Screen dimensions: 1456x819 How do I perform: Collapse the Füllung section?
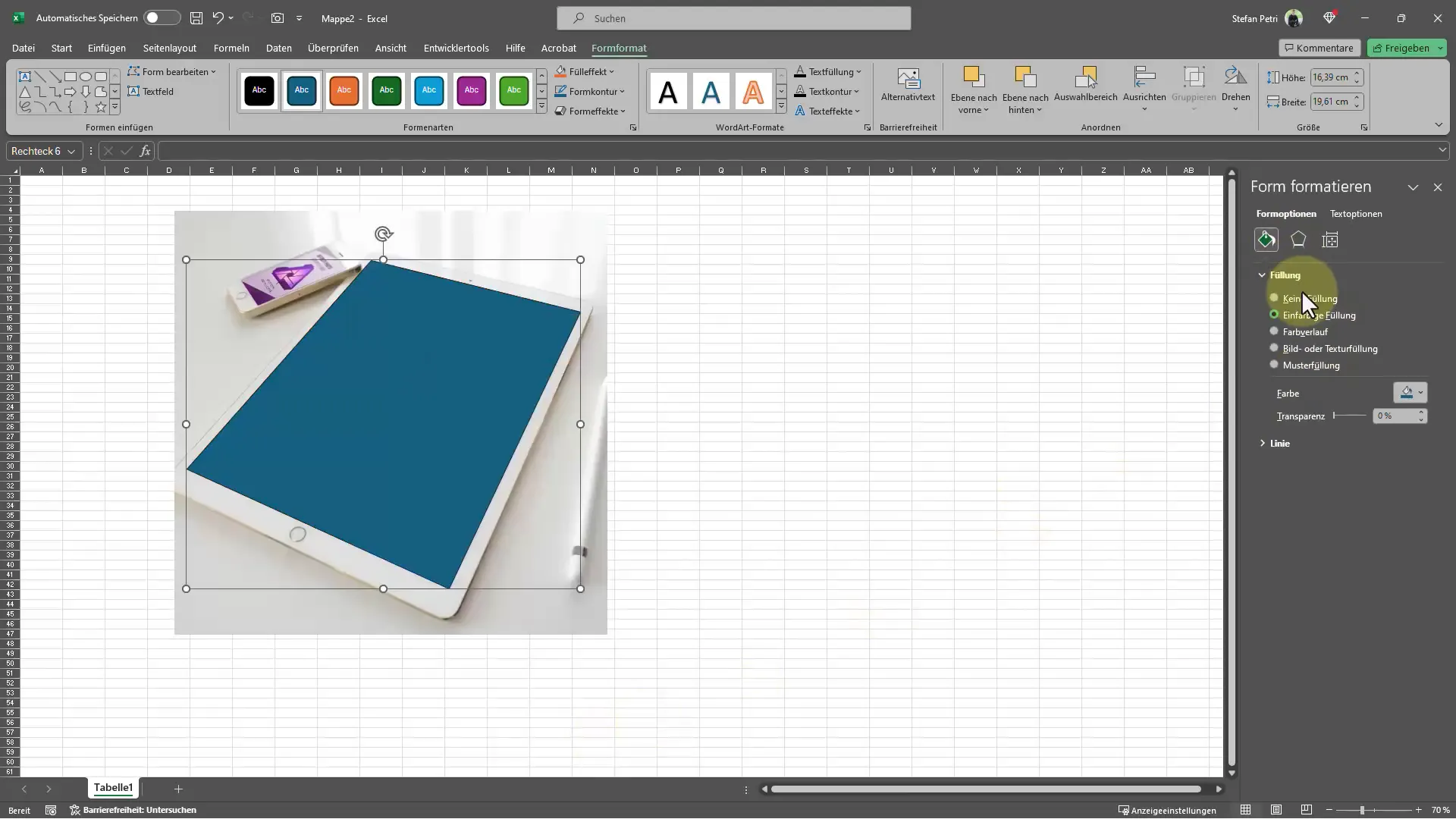point(1262,275)
